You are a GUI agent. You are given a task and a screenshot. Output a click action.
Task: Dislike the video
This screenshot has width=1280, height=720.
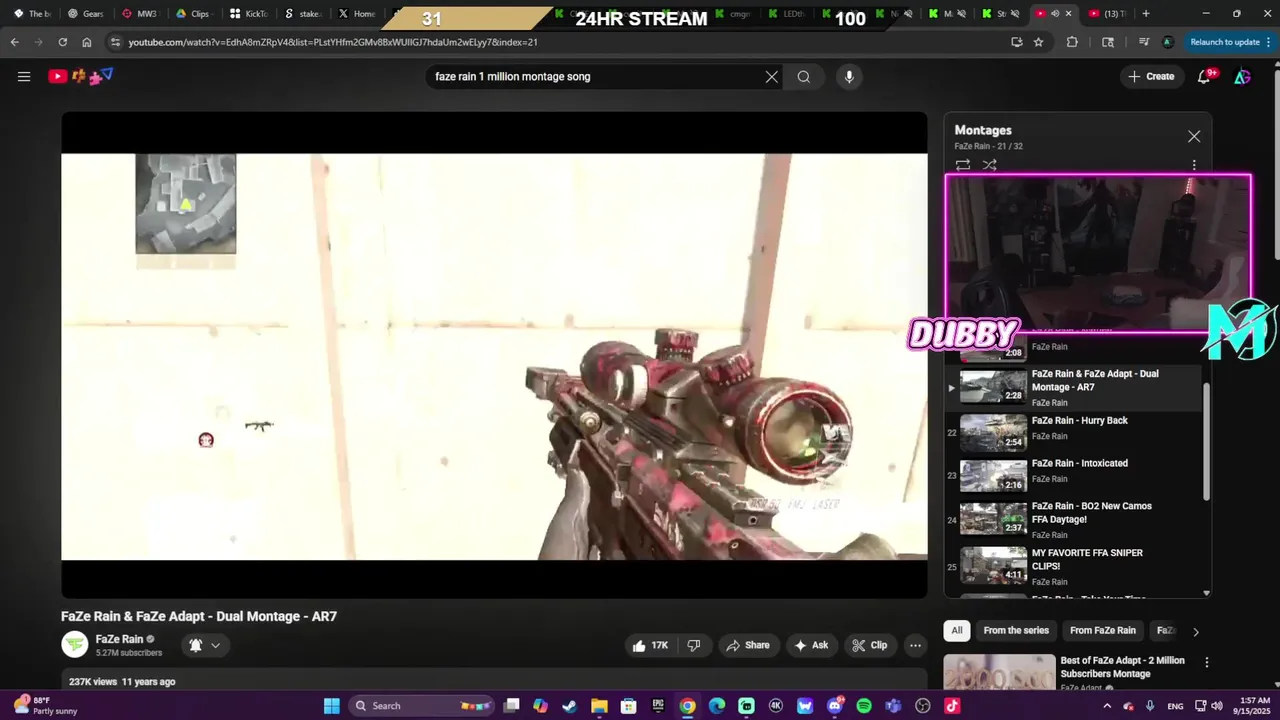[694, 645]
